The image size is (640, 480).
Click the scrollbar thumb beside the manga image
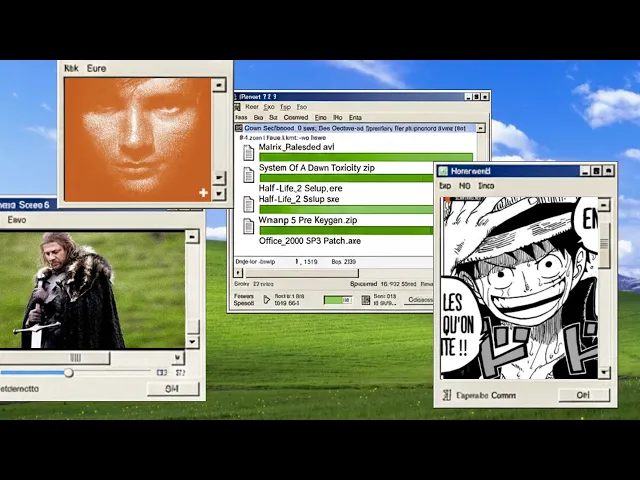point(604,245)
